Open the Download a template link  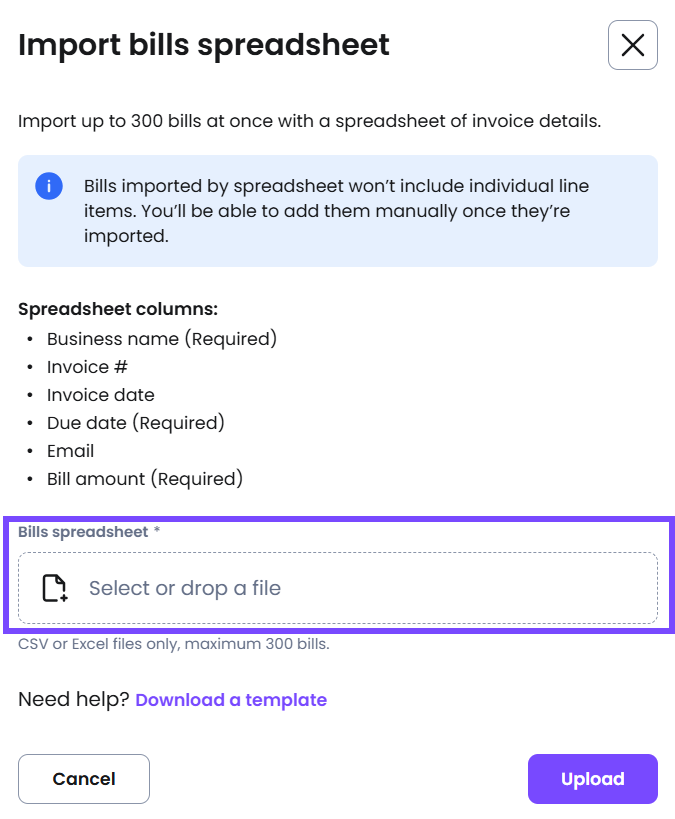(231, 700)
